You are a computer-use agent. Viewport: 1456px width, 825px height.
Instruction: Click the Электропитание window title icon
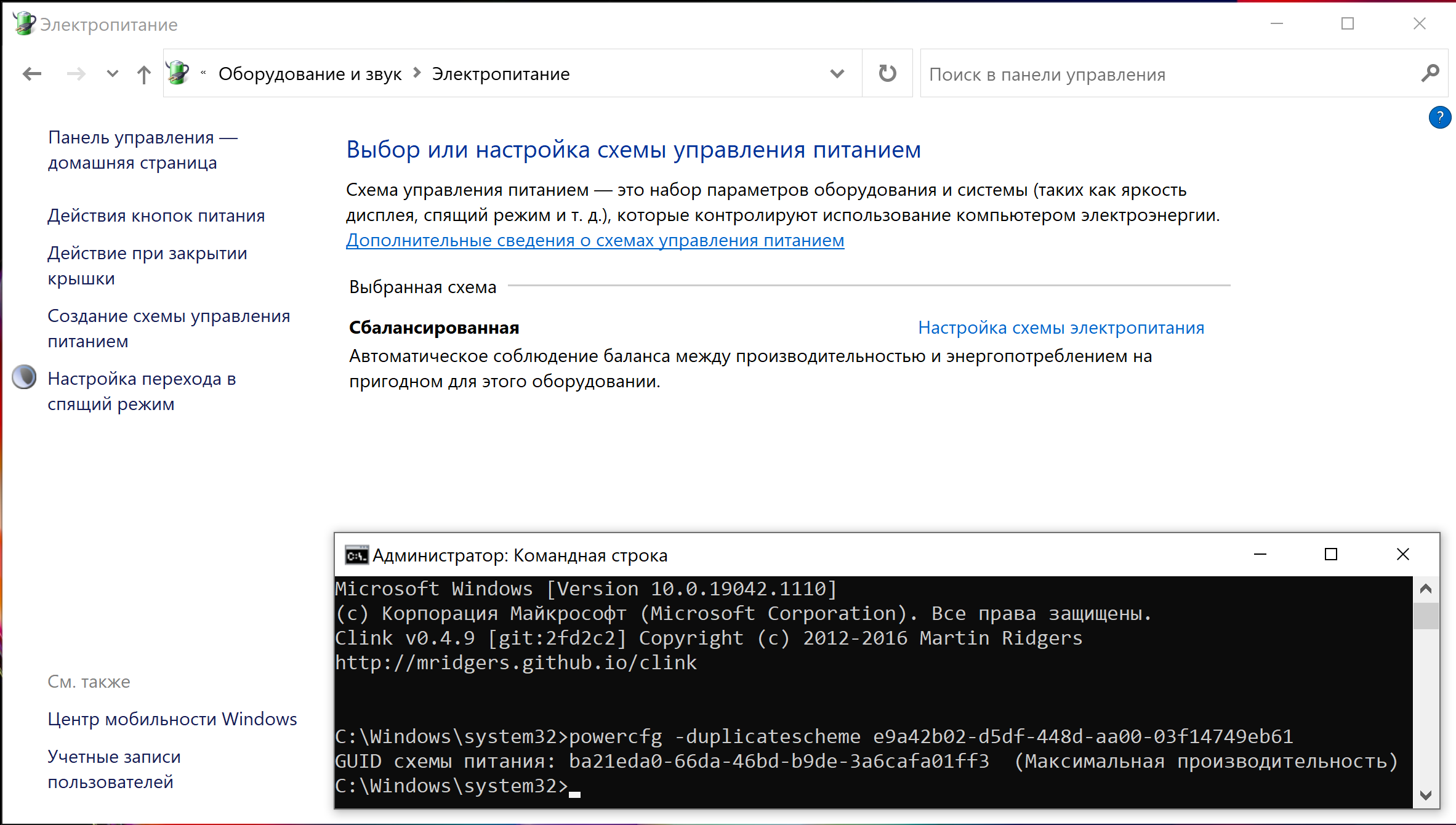(x=24, y=23)
